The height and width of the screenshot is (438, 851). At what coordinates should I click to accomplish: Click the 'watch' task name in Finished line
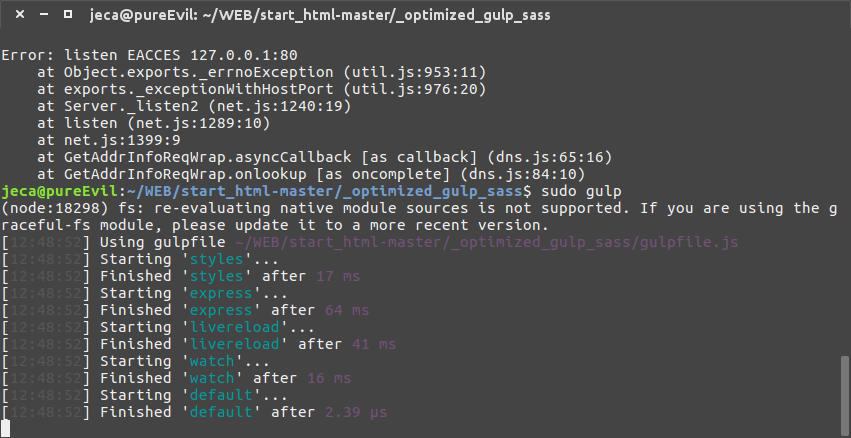coord(212,378)
